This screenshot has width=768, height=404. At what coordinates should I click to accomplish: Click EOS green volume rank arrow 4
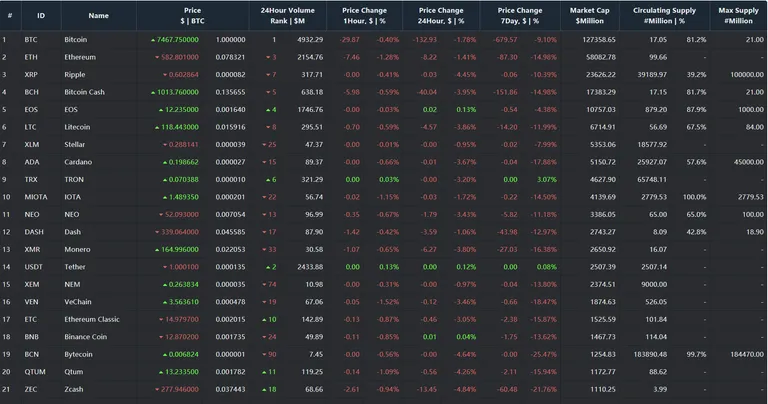[x=271, y=110]
